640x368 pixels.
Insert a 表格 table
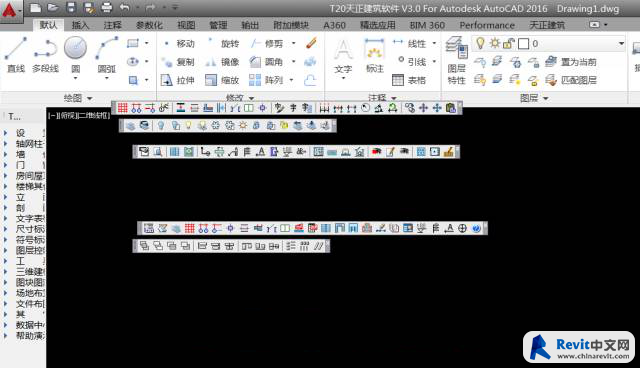pyautogui.click(x=409, y=80)
